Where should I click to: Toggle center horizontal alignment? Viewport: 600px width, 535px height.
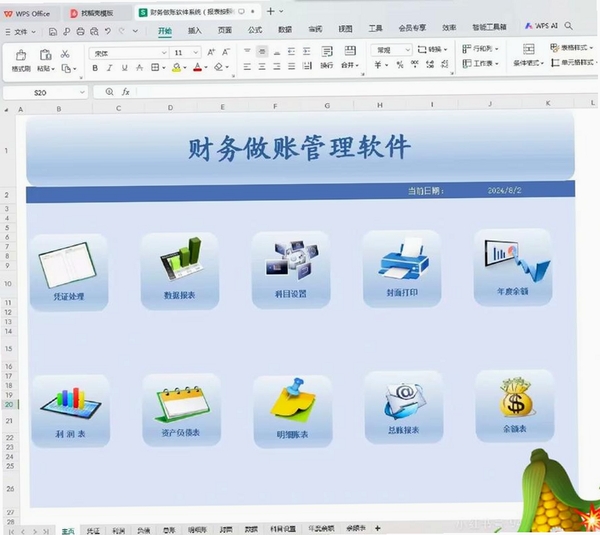(262, 67)
